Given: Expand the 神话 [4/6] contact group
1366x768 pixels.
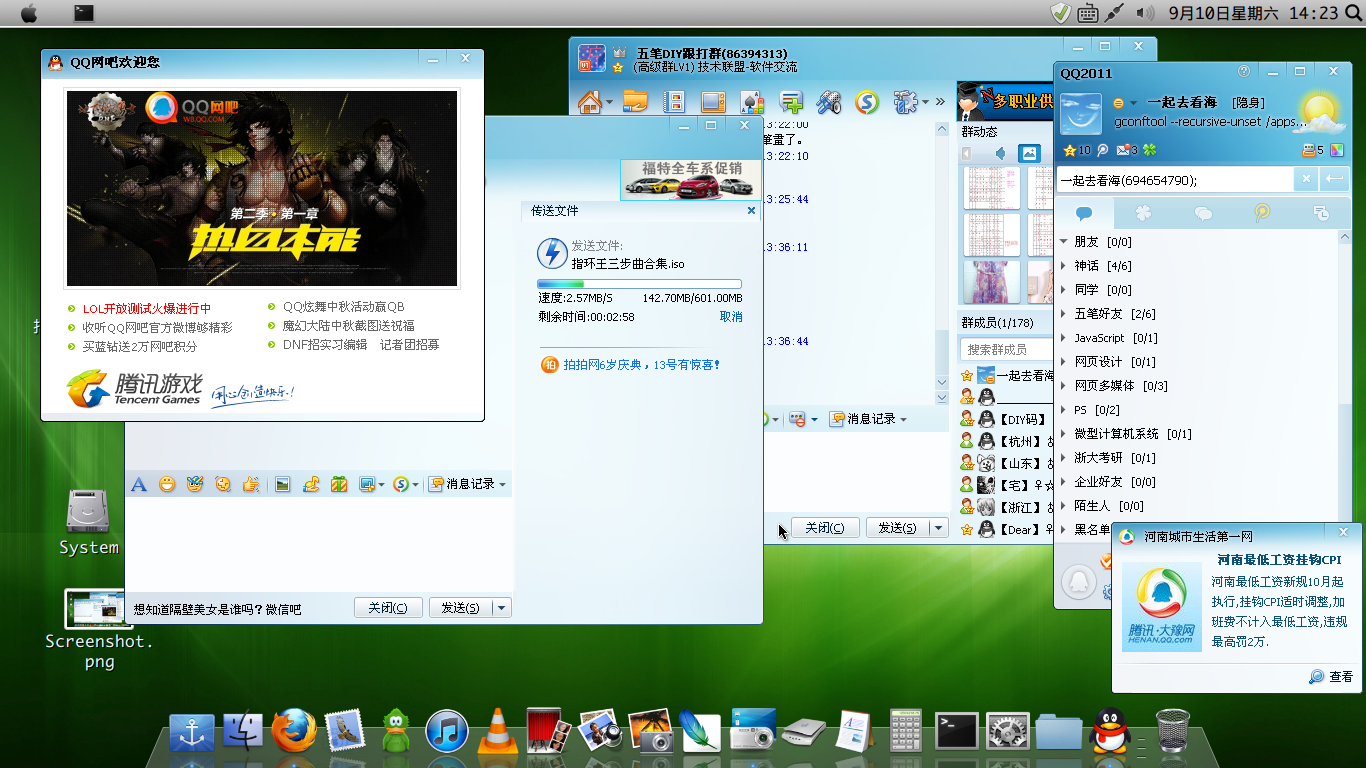Looking at the screenshot, I should 1064,266.
